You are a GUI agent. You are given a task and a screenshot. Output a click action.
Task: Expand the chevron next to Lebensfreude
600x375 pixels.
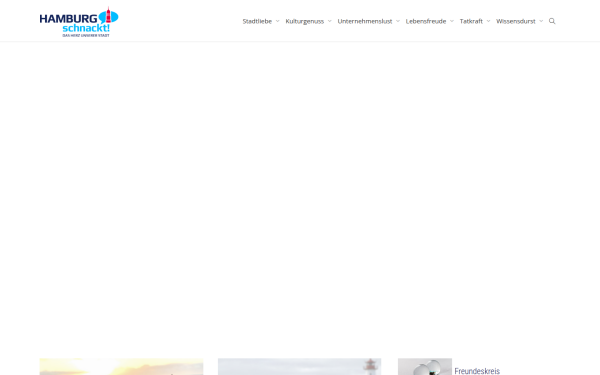(452, 21)
